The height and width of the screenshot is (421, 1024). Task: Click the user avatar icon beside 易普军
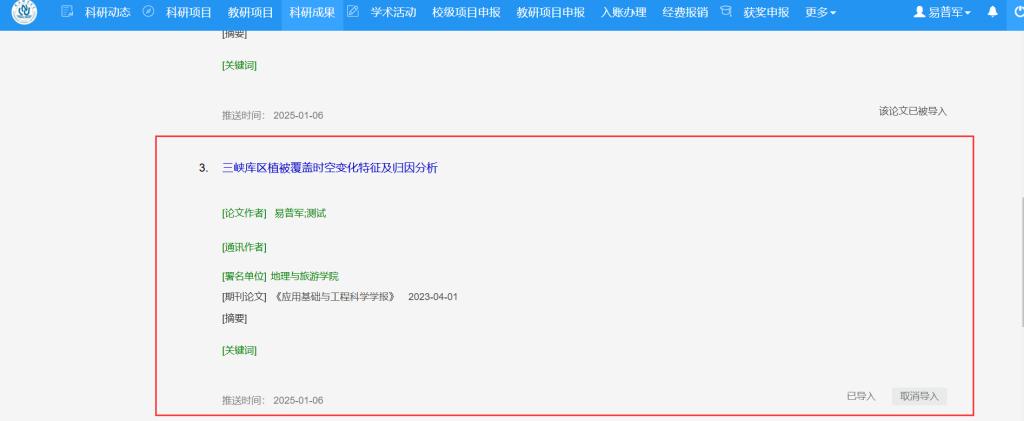(x=920, y=12)
